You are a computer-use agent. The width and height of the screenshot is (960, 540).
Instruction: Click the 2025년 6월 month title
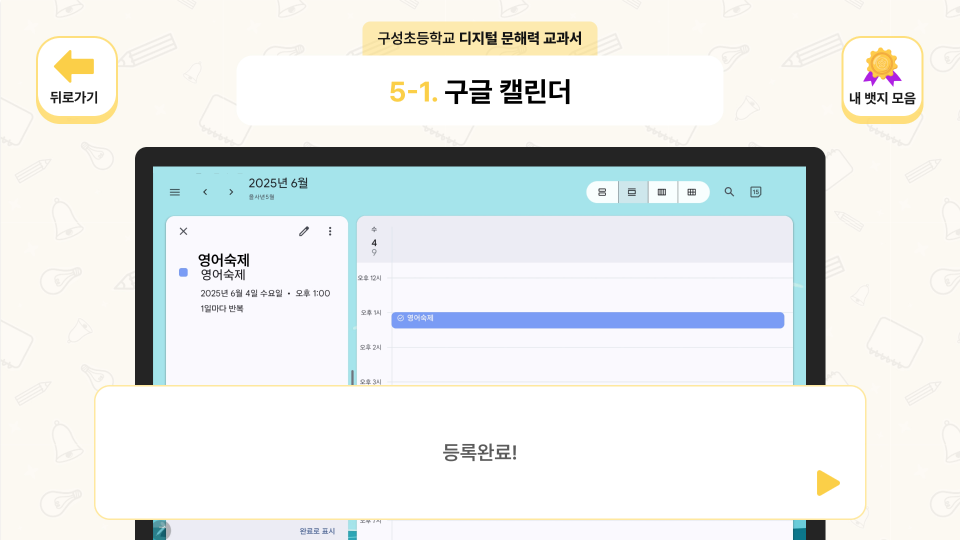point(278,183)
